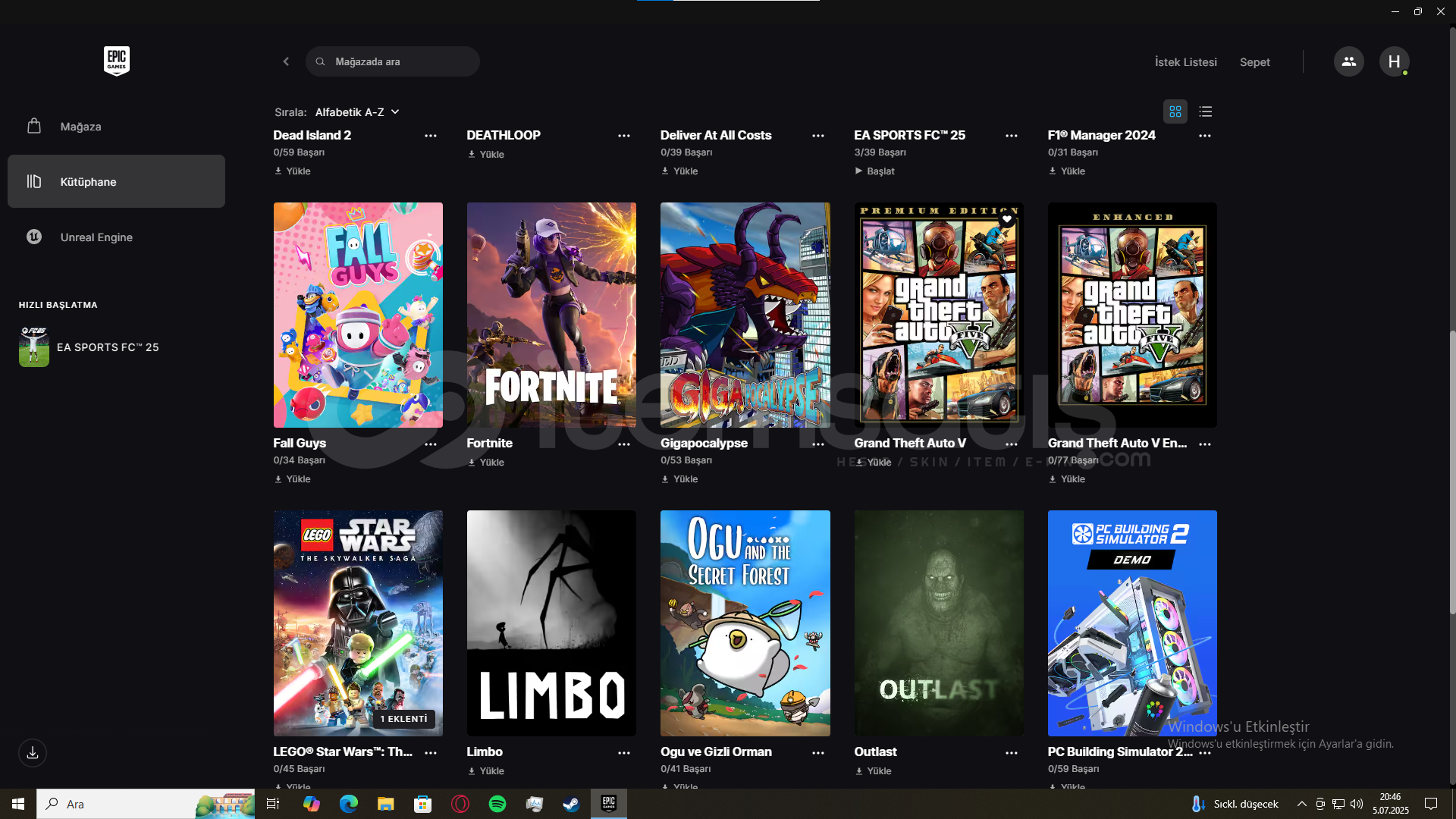Open PC Building Simulator 2 options menu
The image size is (1456, 819).
click(1204, 753)
